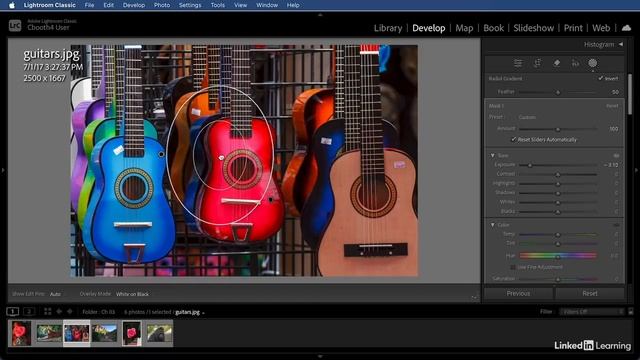Switch to main window display 1
640x360 pixels.
[x=13, y=311]
